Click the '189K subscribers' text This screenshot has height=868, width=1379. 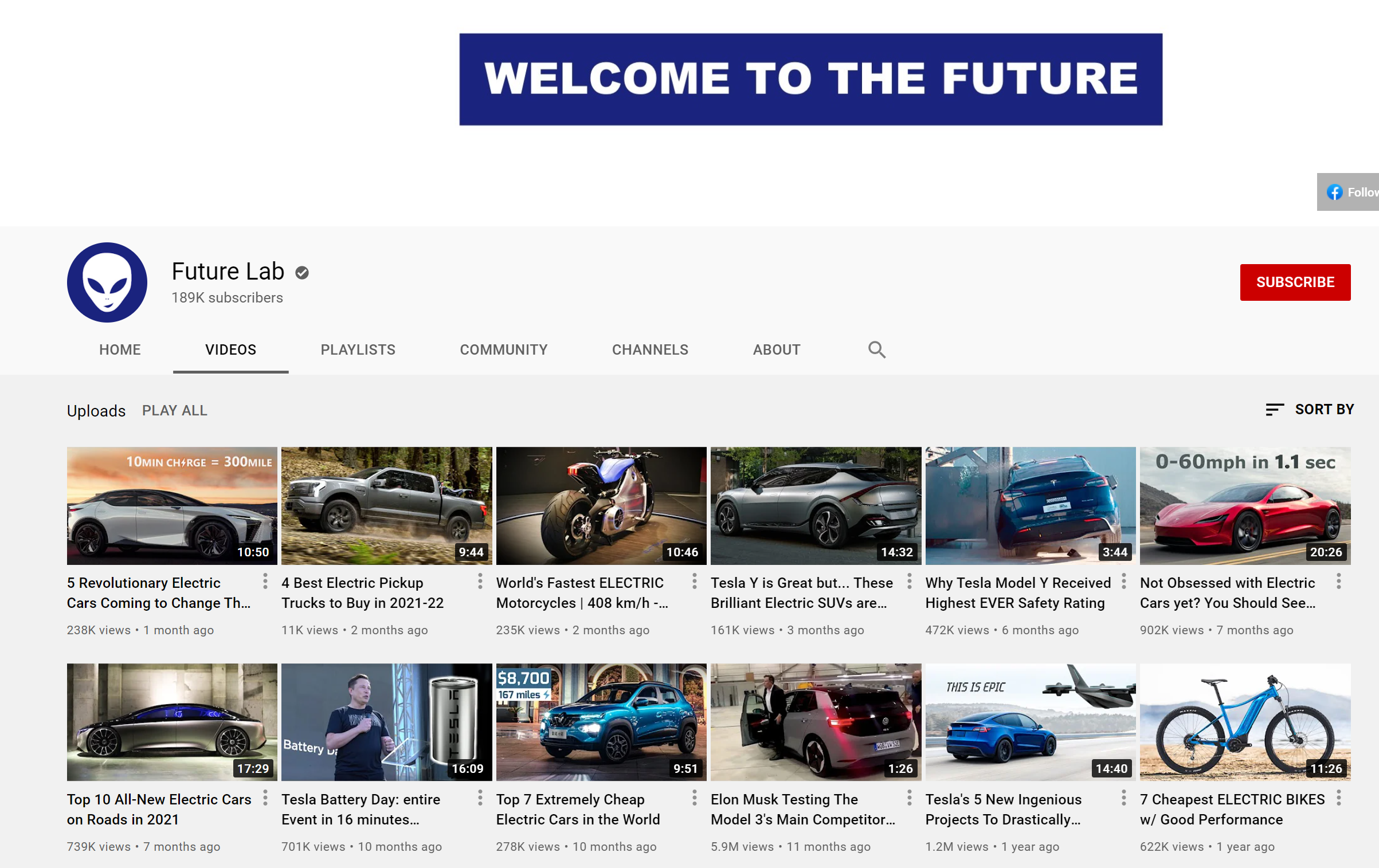click(x=228, y=298)
